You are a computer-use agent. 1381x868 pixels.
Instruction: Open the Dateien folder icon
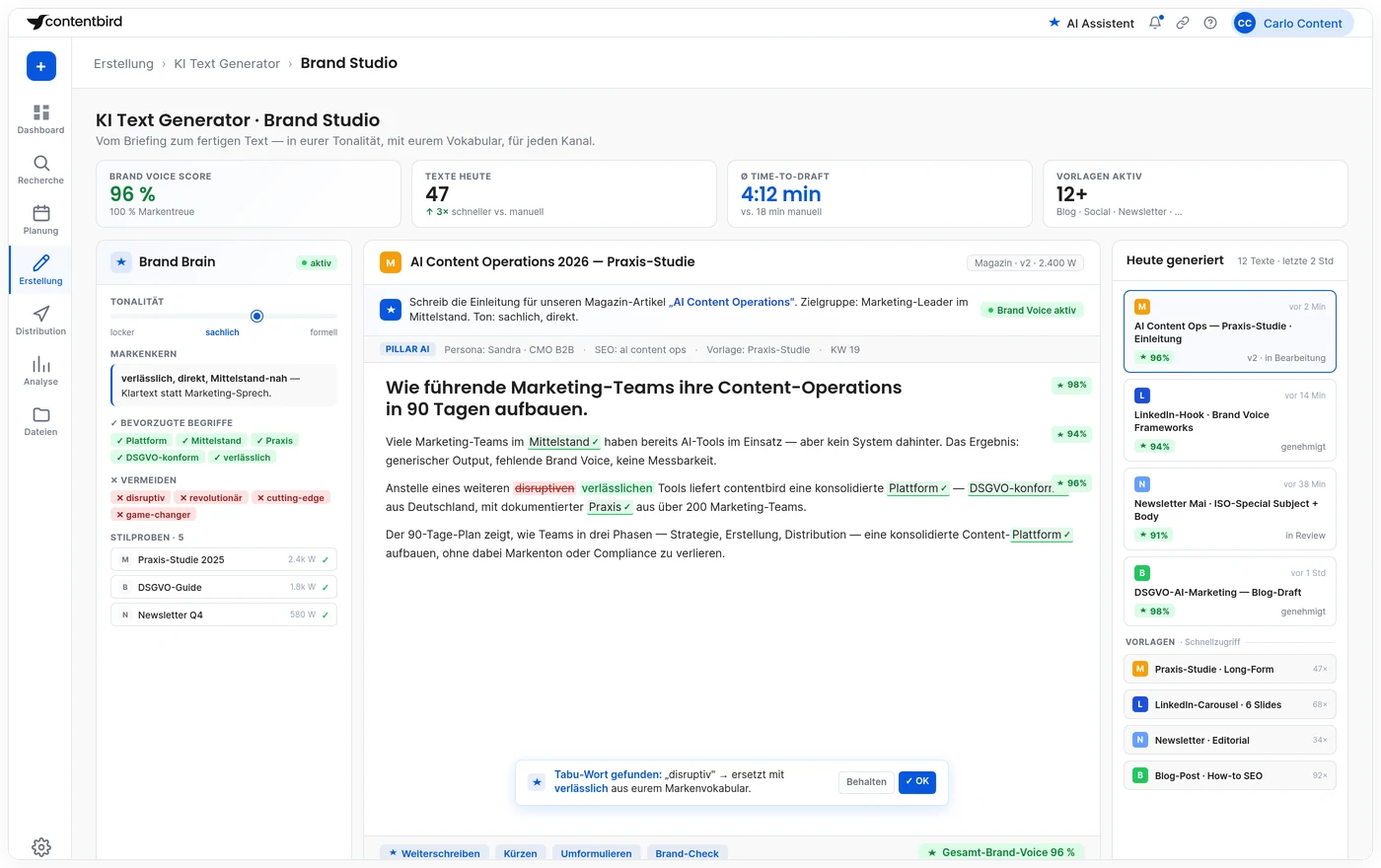click(x=40, y=414)
